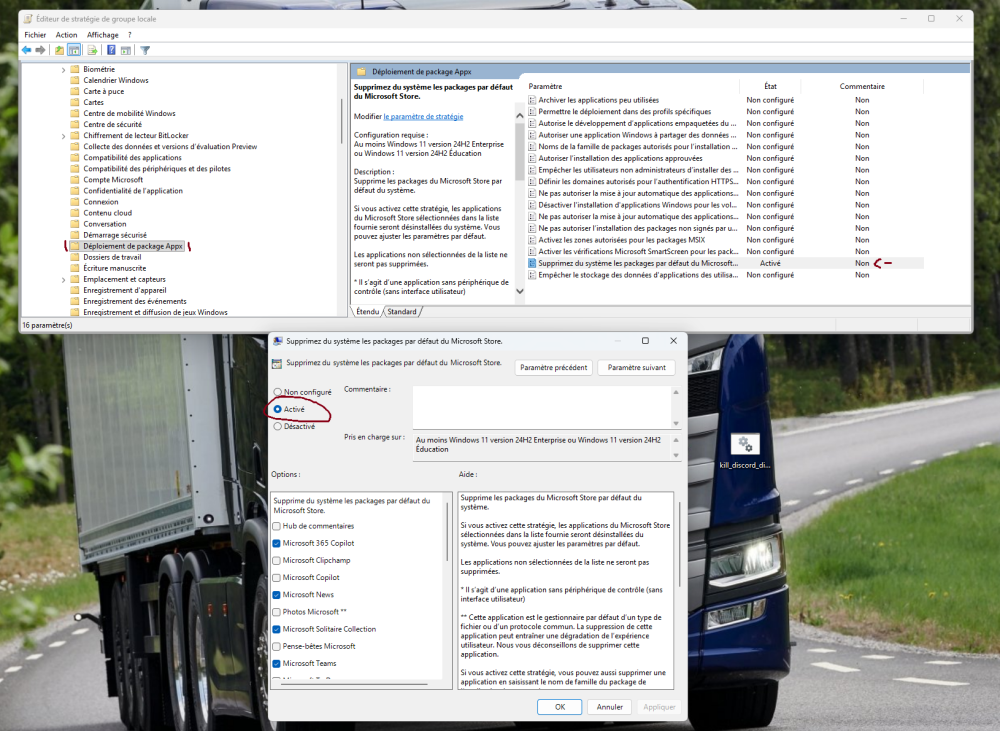Select the Activé radio button
The height and width of the screenshot is (731, 1000).
point(277,409)
